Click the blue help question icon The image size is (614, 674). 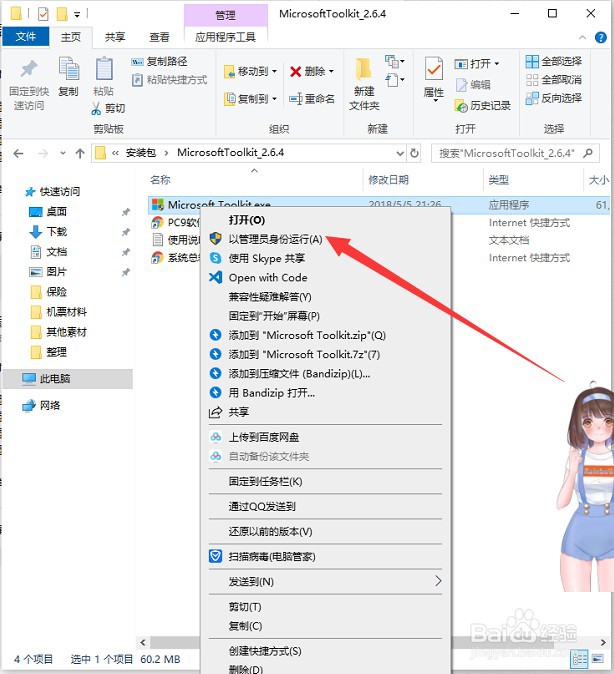[x=601, y=37]
